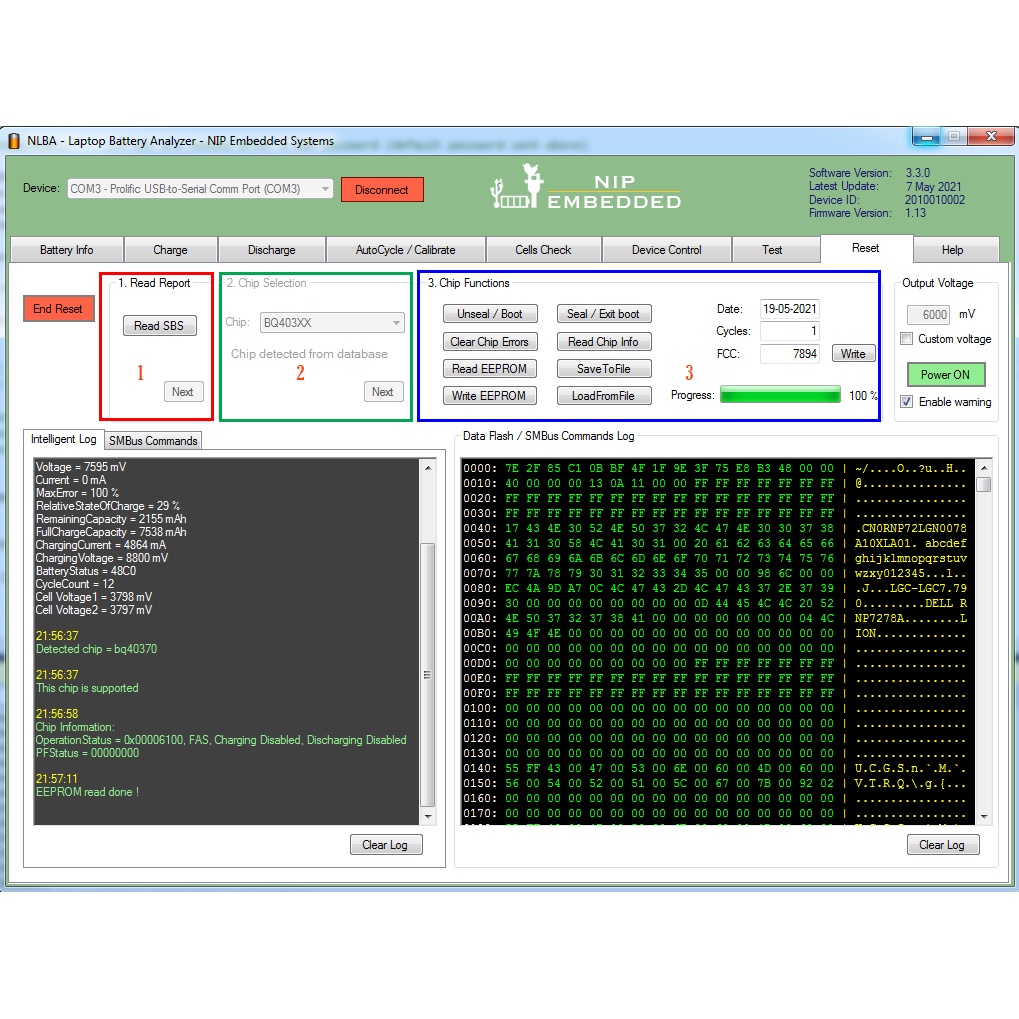Click the NLBA battery icon in title bar
The image size is (1019, 1019).
(15, 141)
